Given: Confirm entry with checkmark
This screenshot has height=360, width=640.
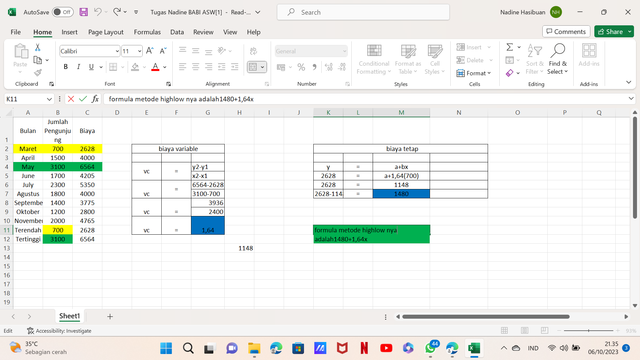Looking at the screenshot, I should pyautogui.click(x=83, y=99).
